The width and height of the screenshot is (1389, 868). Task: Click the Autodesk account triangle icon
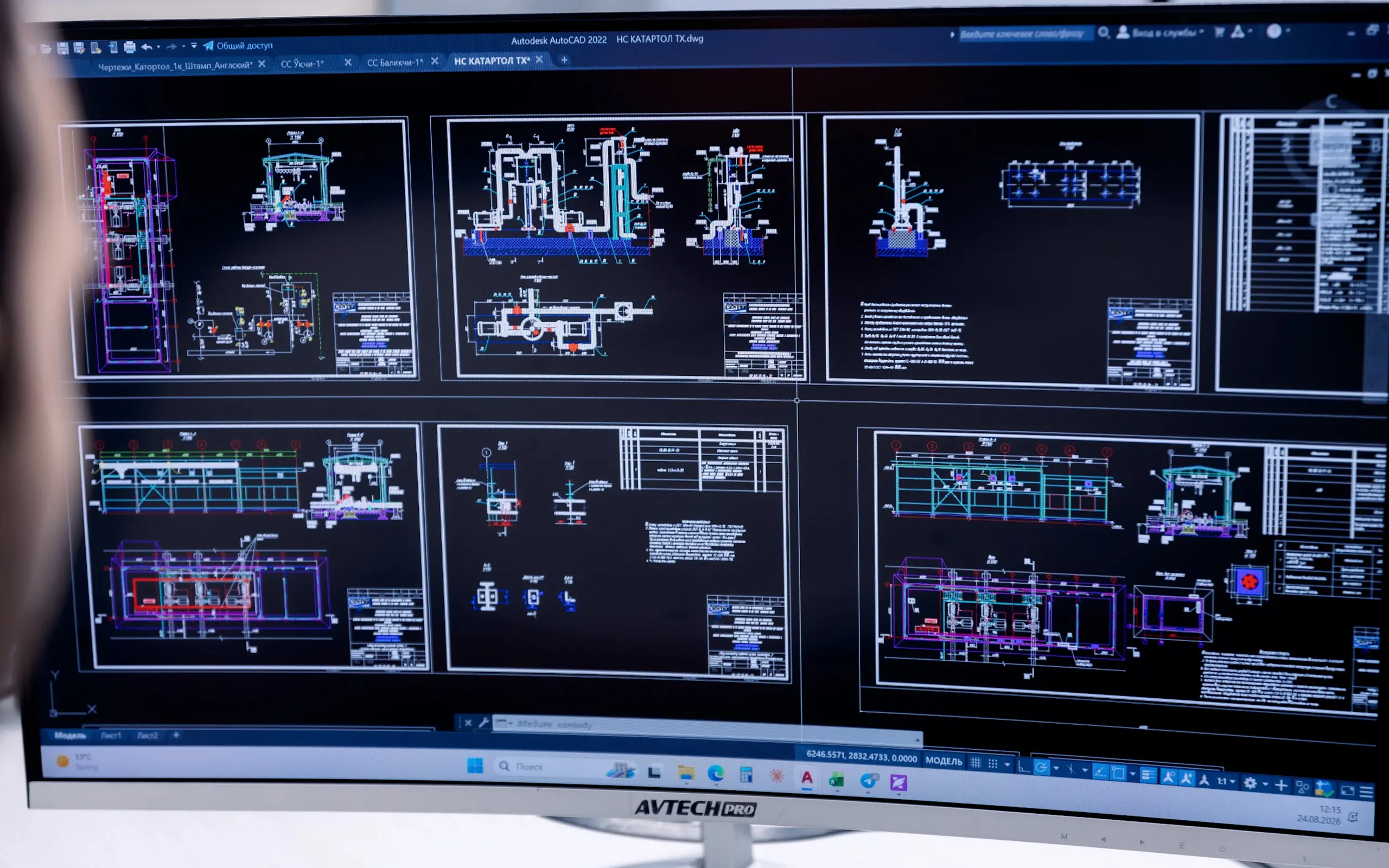tap(1238, 31)
